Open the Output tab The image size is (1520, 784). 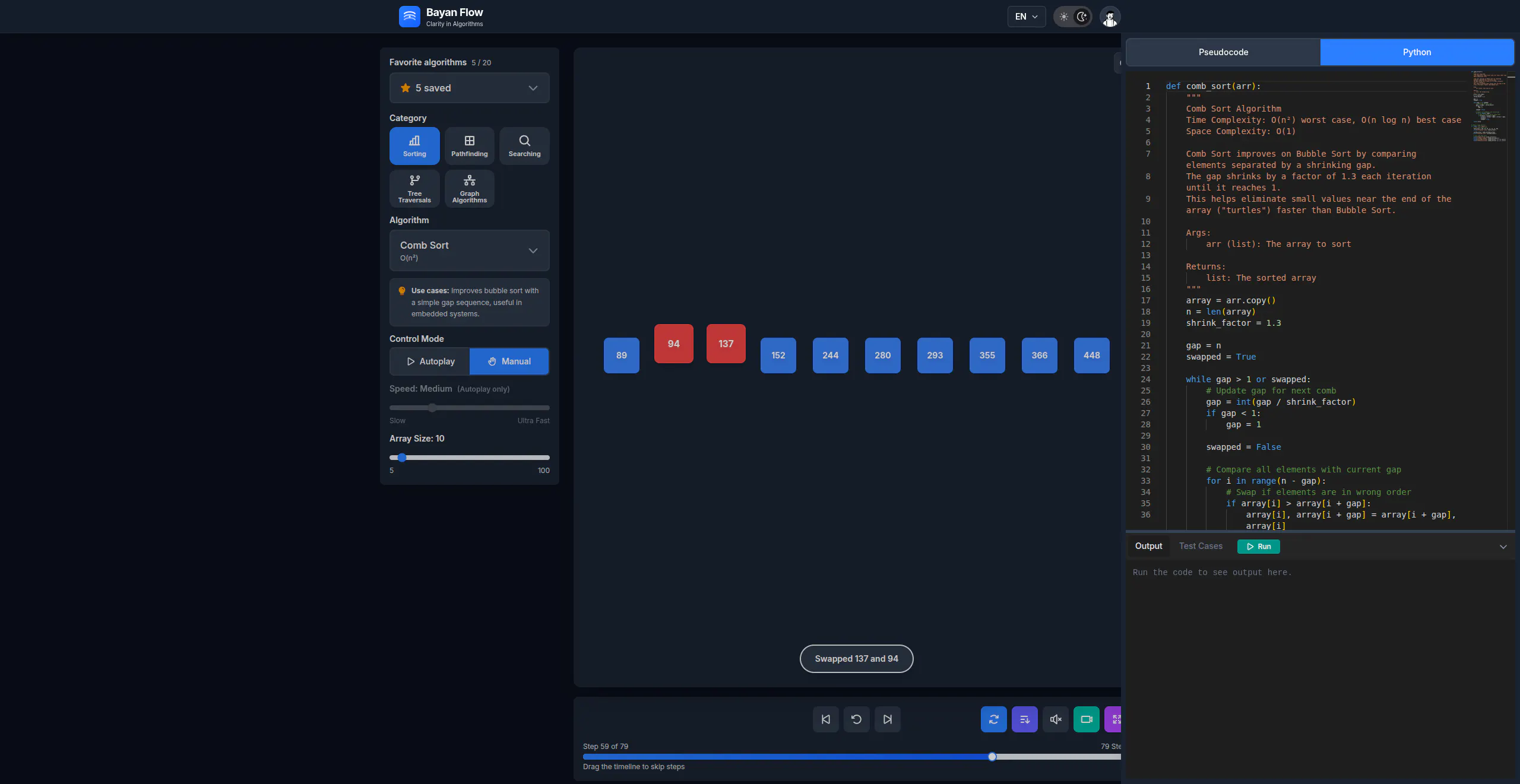[x=1148, y=546]
